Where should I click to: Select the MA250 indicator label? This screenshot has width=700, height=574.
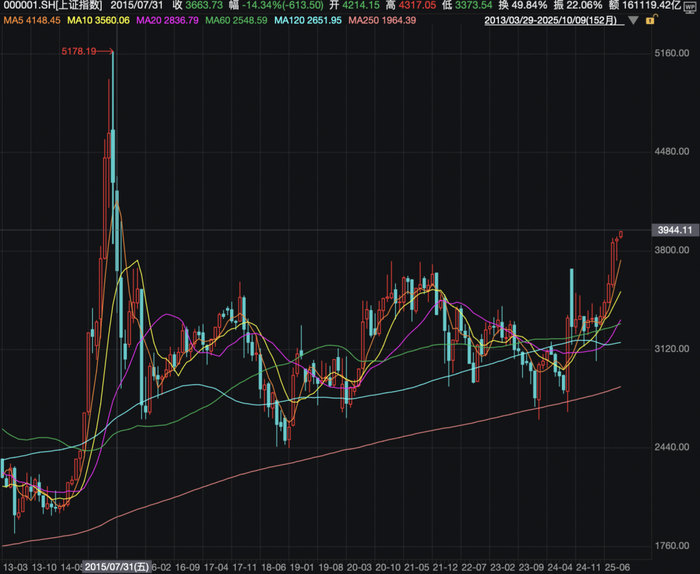point(382,21)
